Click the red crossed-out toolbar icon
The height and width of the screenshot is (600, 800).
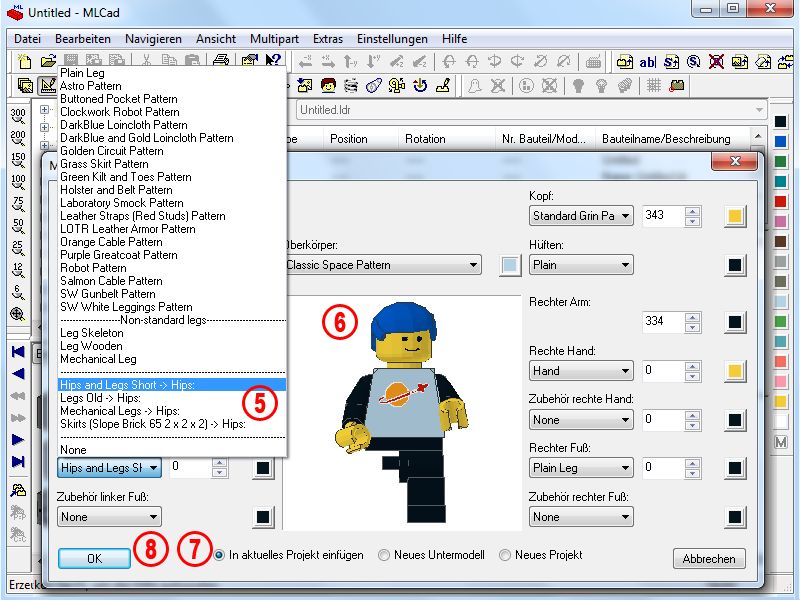click(x=716, y=62)
